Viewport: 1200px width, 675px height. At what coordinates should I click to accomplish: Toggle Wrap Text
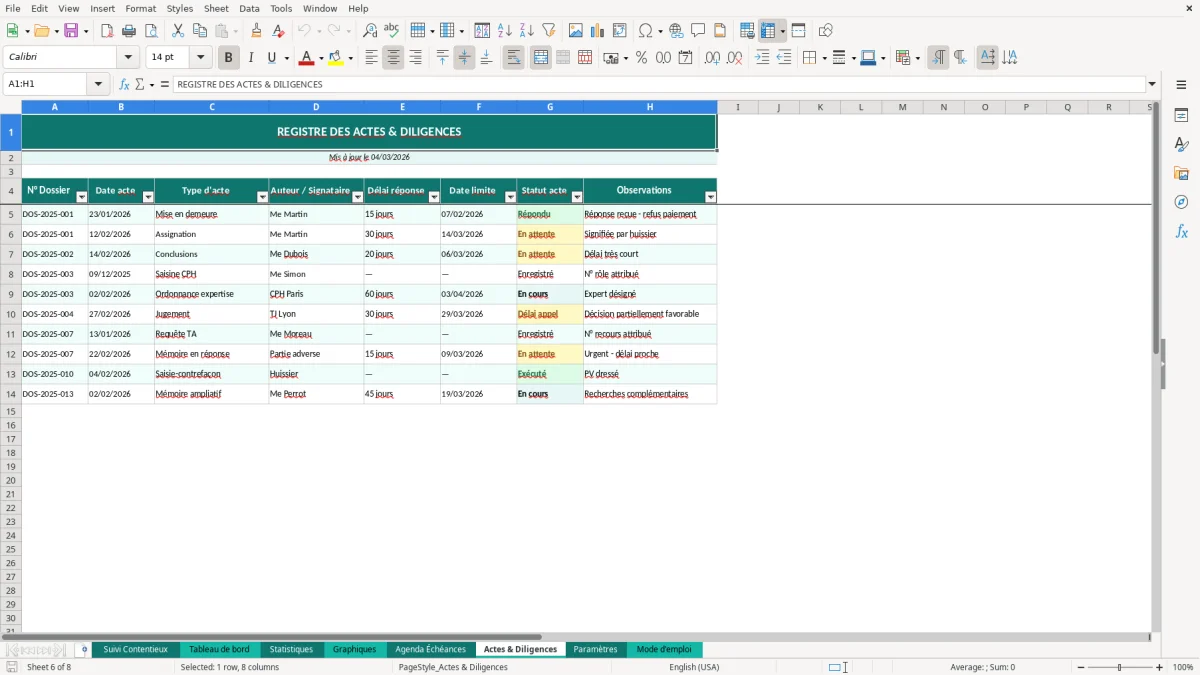pos(513,58)
